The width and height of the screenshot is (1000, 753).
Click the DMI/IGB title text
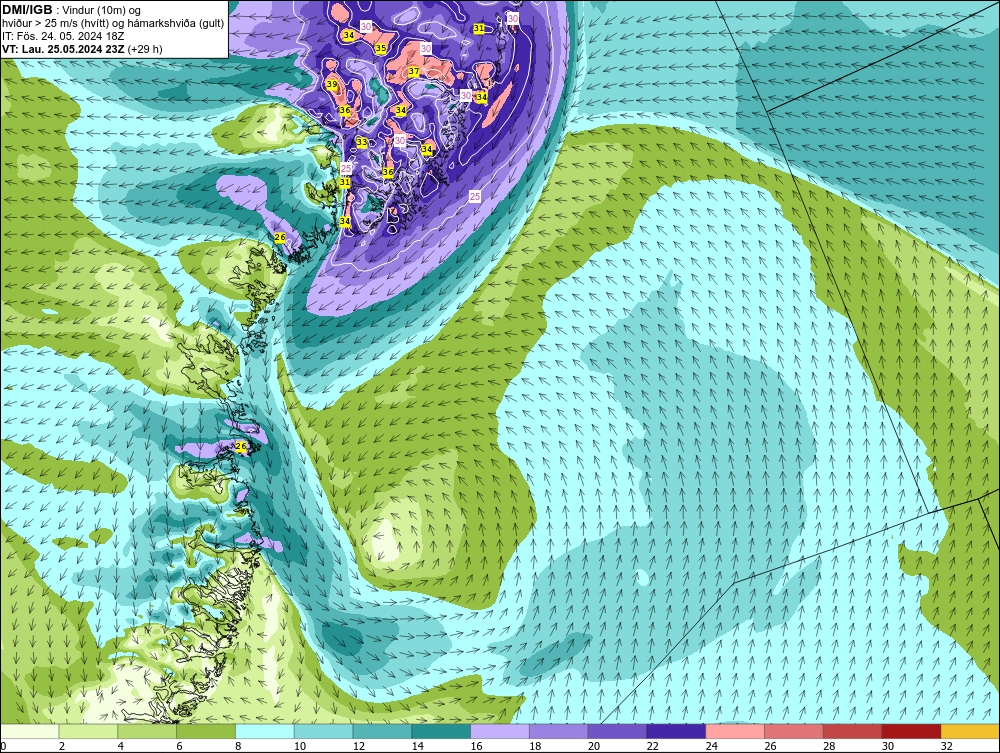(x=27, y=10)
